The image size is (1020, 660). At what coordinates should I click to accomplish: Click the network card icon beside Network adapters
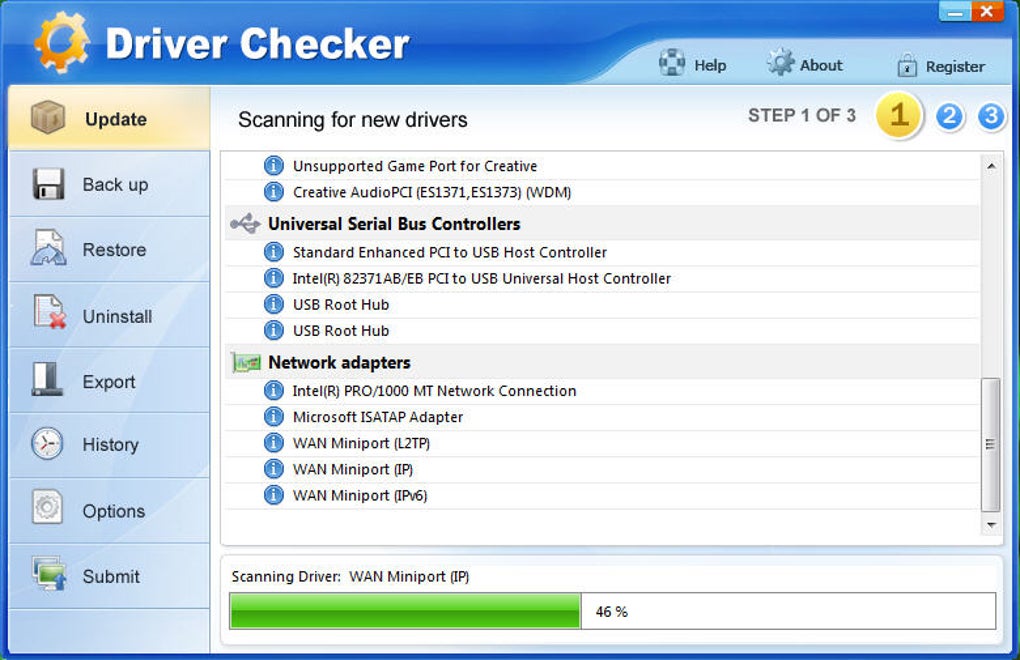(246, 362)
